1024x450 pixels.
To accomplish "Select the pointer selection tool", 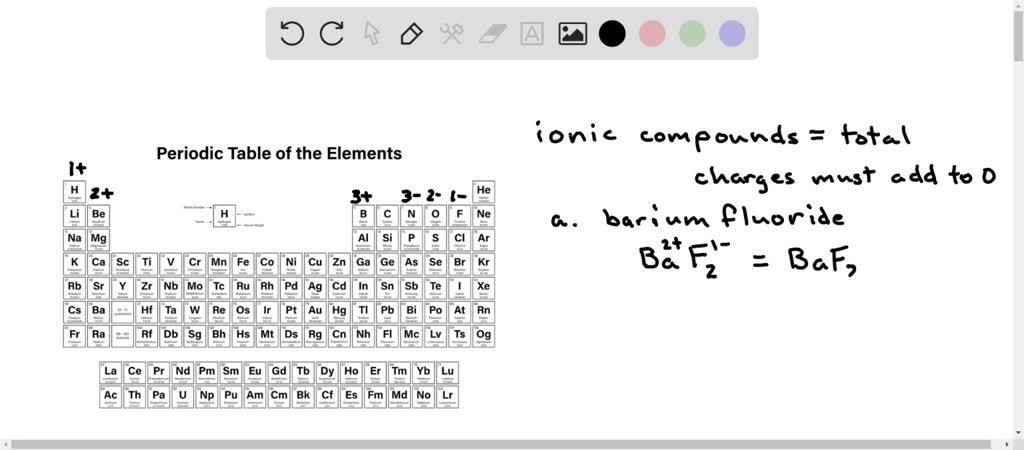I will [x=371, y=34].
